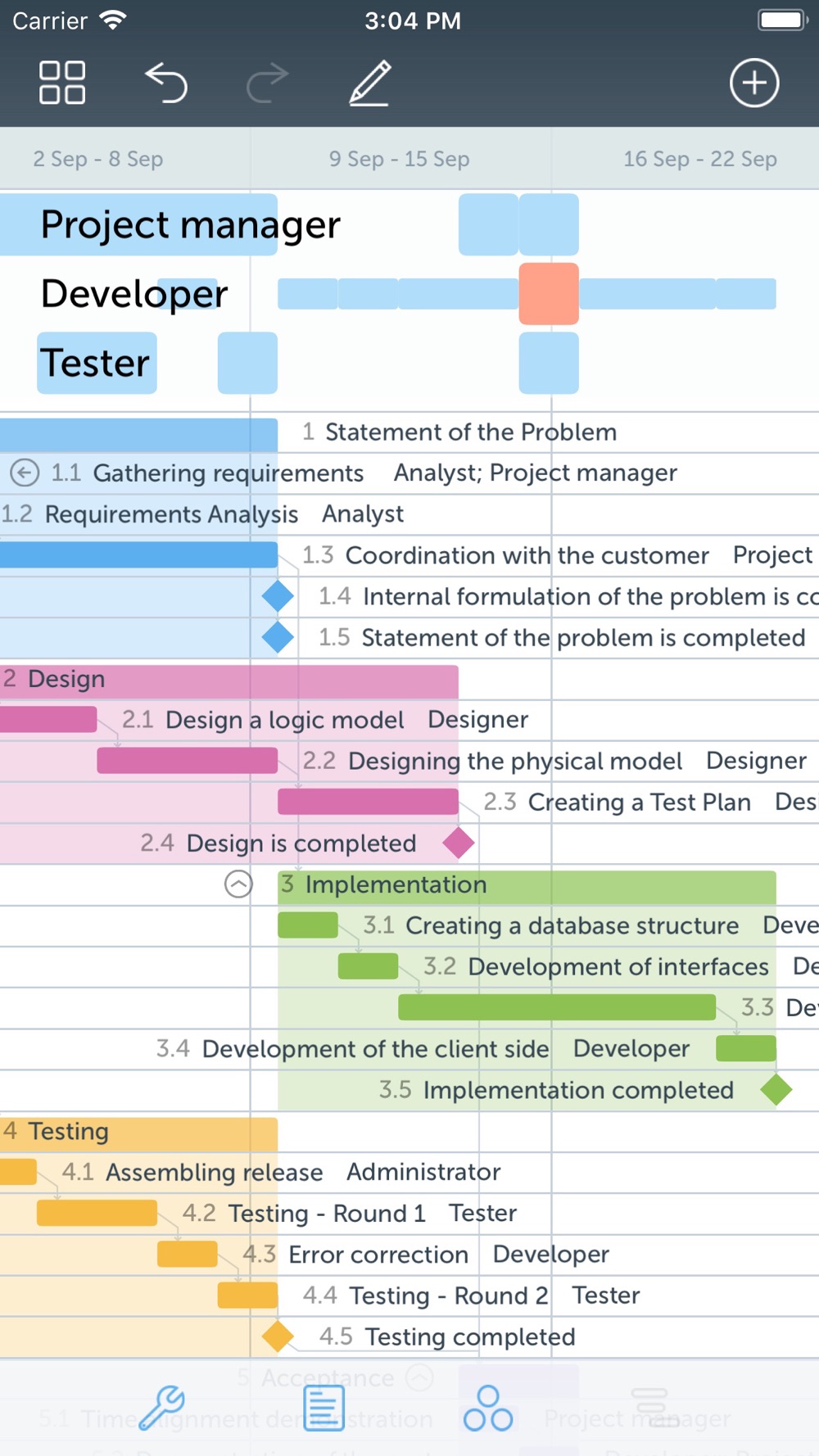Open the projects grid view icon
Image resolution: width=819 pixels, height=1456 pixels.
[62, 83]
